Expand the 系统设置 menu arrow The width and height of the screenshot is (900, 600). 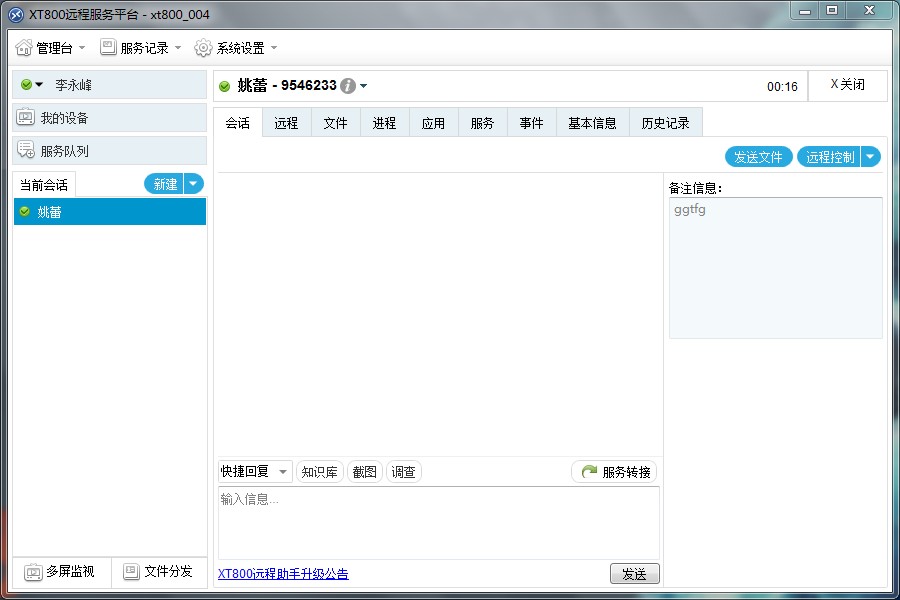coord(274,48)
